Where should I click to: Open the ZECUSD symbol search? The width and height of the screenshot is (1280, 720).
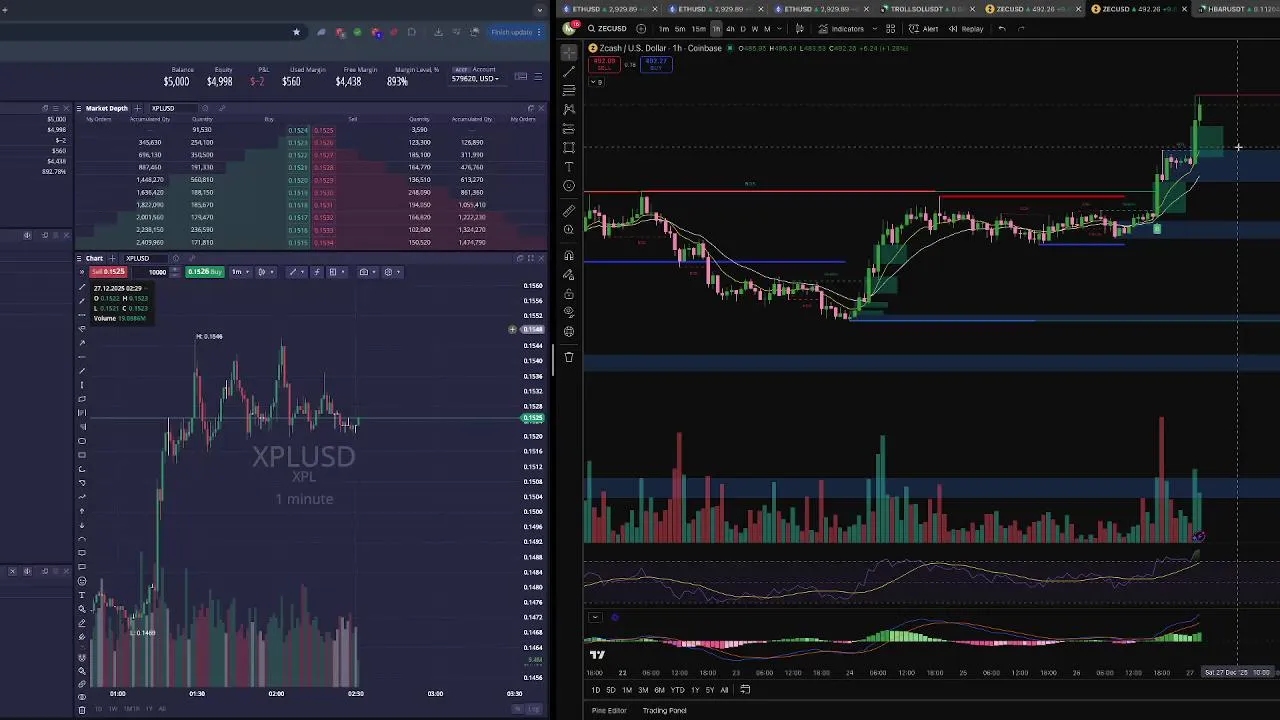(606, 28)
